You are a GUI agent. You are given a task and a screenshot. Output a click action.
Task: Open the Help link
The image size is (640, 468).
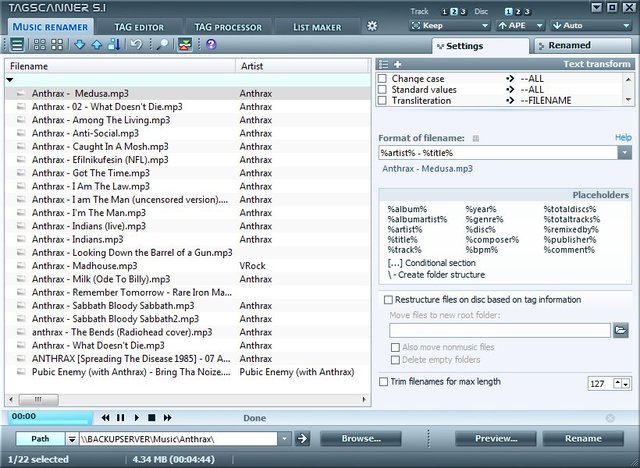[x=623, y=138]
